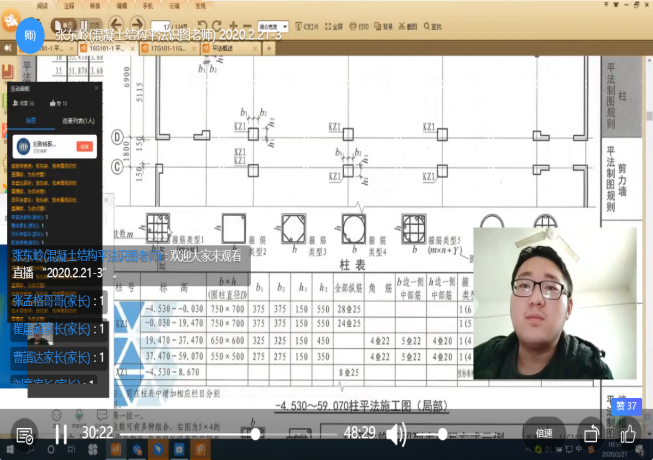Open the playlist icon in player bar
The image size is (653, 460).
click(25, 435)
